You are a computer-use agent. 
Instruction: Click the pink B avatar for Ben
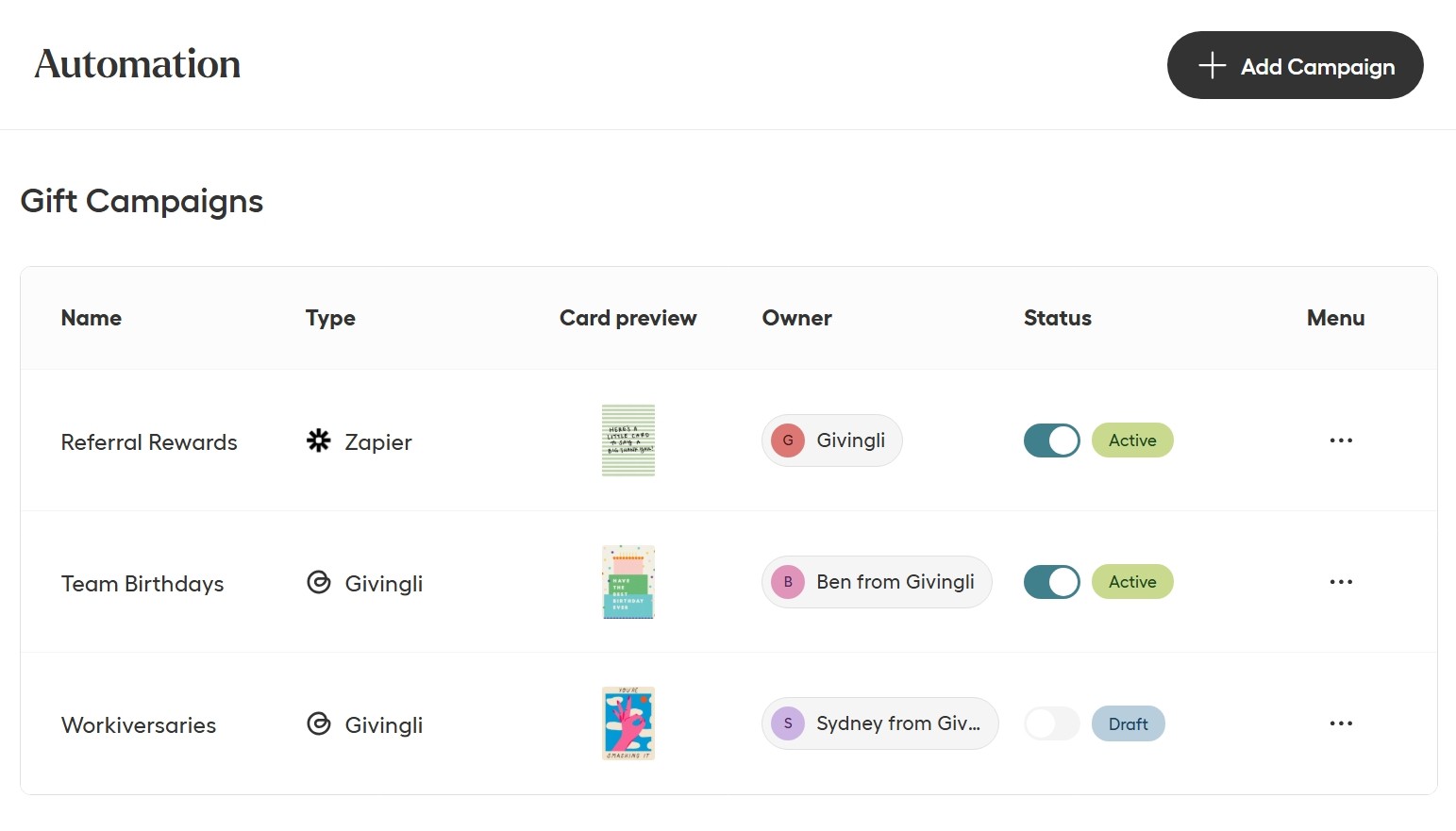tap(788, 582)
